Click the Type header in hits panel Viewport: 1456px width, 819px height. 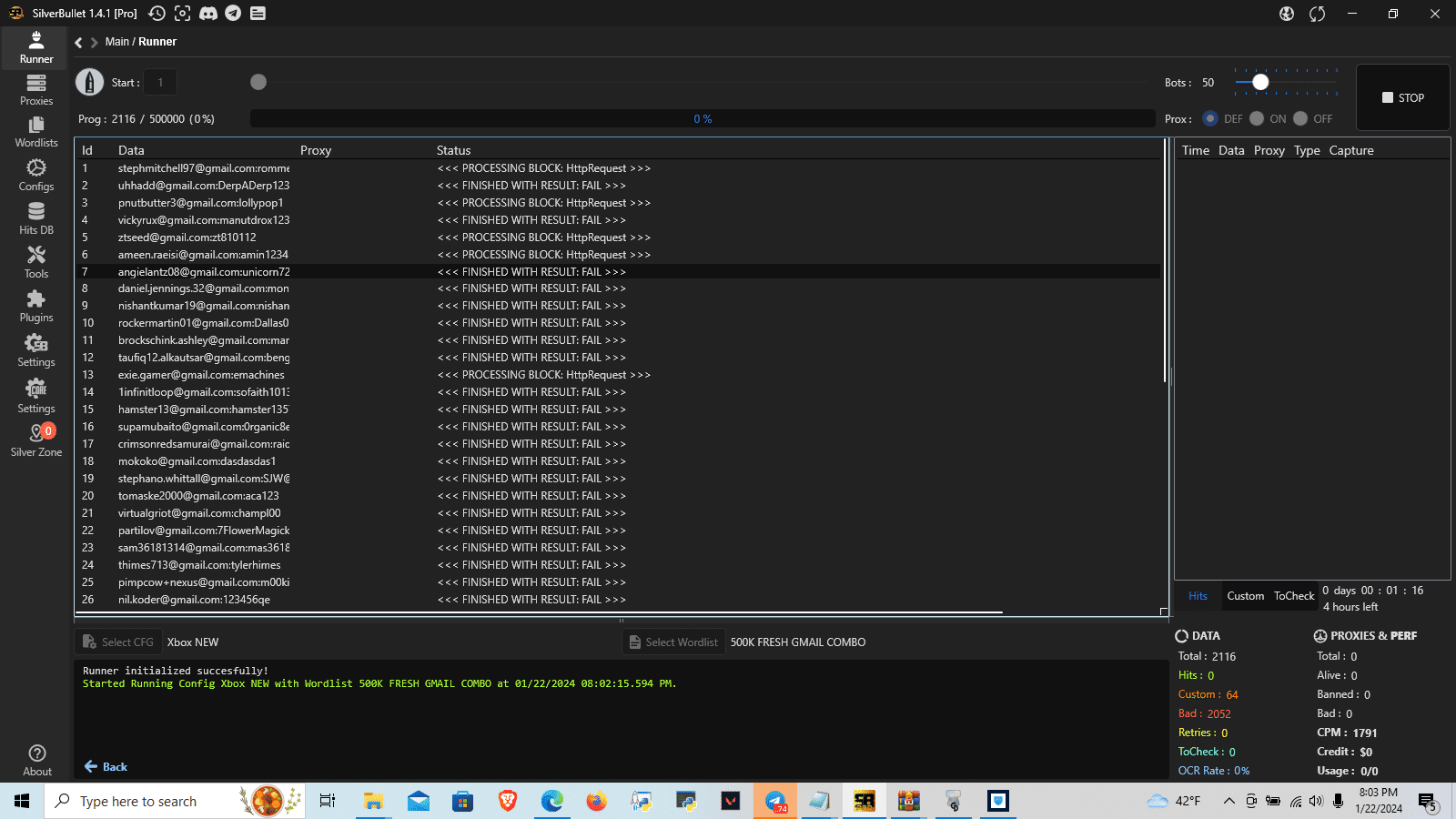tap(1307, 150)
